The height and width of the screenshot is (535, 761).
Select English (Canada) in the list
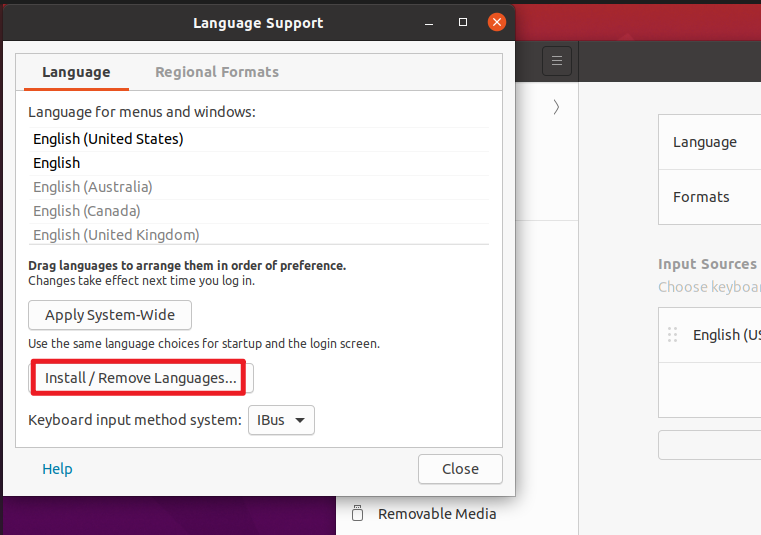coord(259,211)
